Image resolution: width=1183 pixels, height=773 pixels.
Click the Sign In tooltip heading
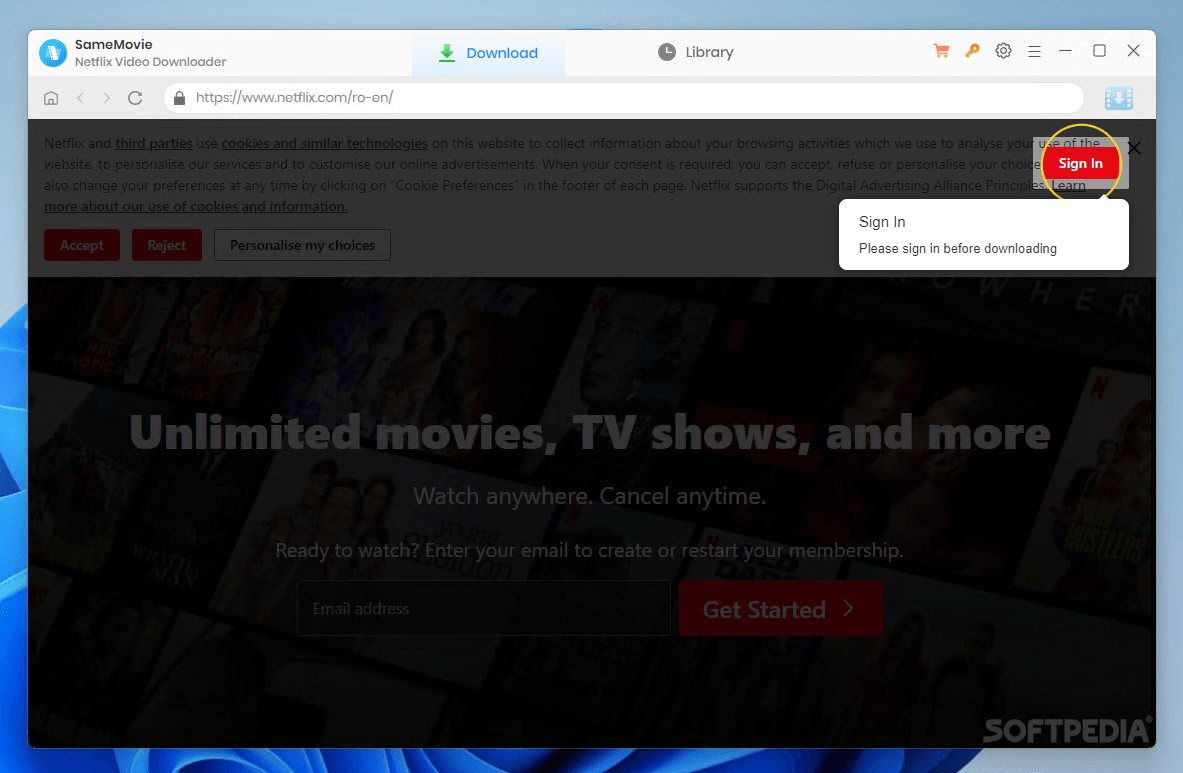[882, 222]
